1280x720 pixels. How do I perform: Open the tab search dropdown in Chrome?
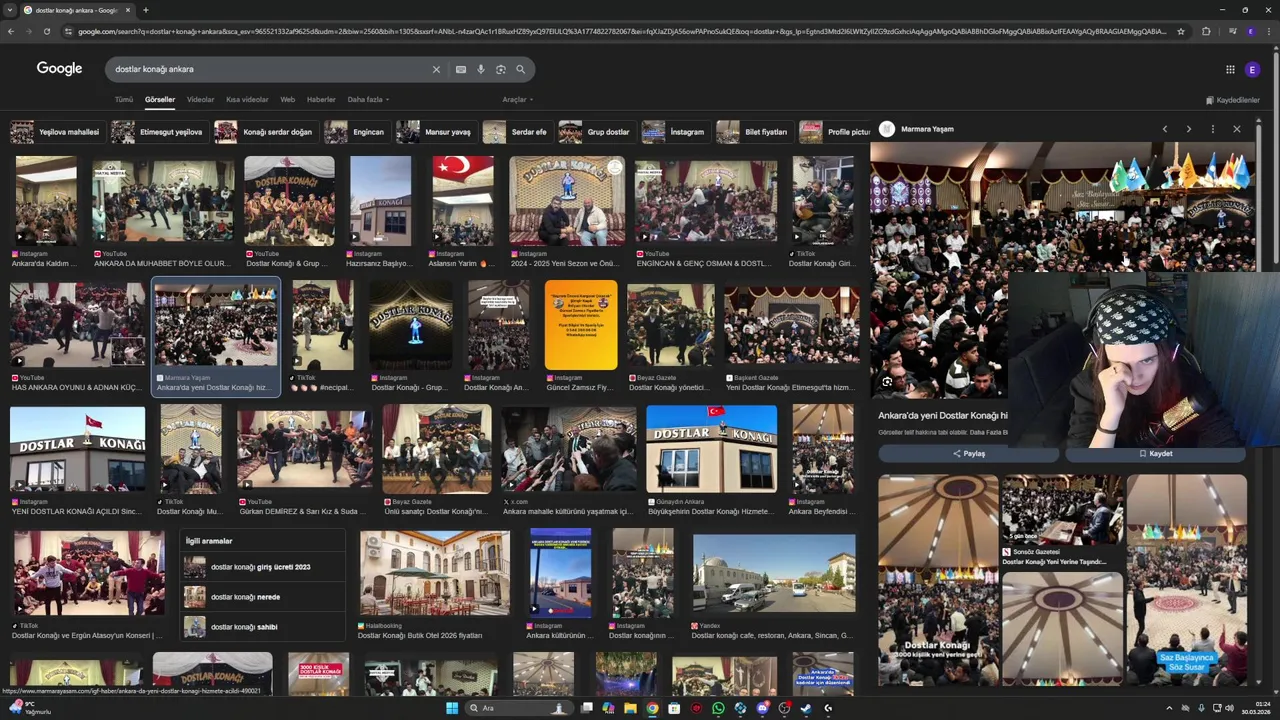click(x=10, y=10)
